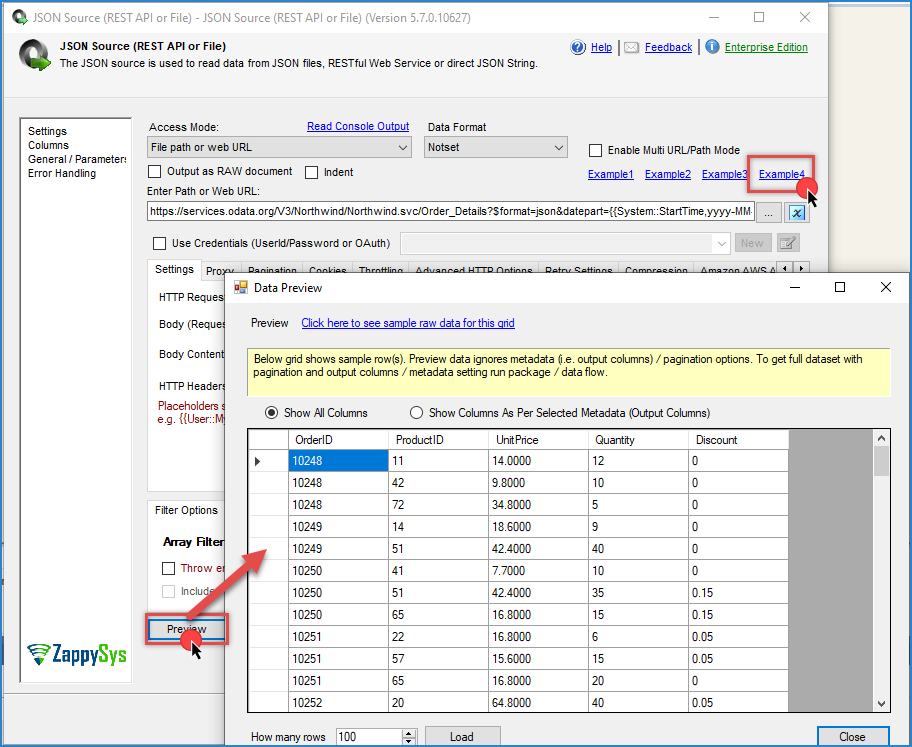
Task: Increase the How many rows value
Action: pos(409,733)
